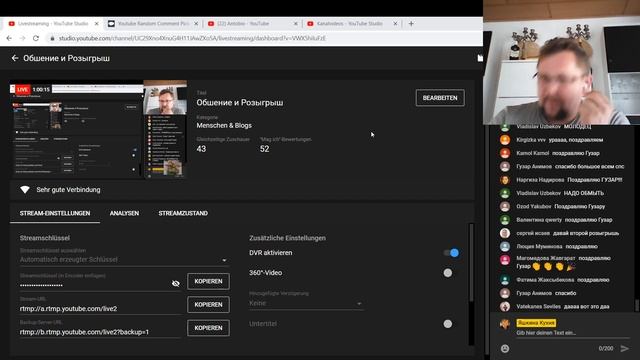Click Kamol Kamol's avatar in chat
Screen dimensions: 640x360
pos(505,153)
